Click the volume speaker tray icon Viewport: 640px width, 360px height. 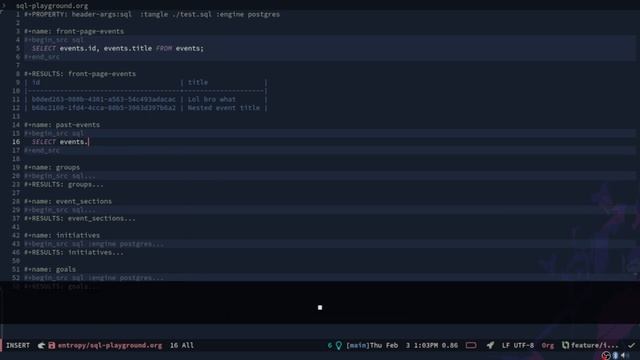click(x=625, y=356)
